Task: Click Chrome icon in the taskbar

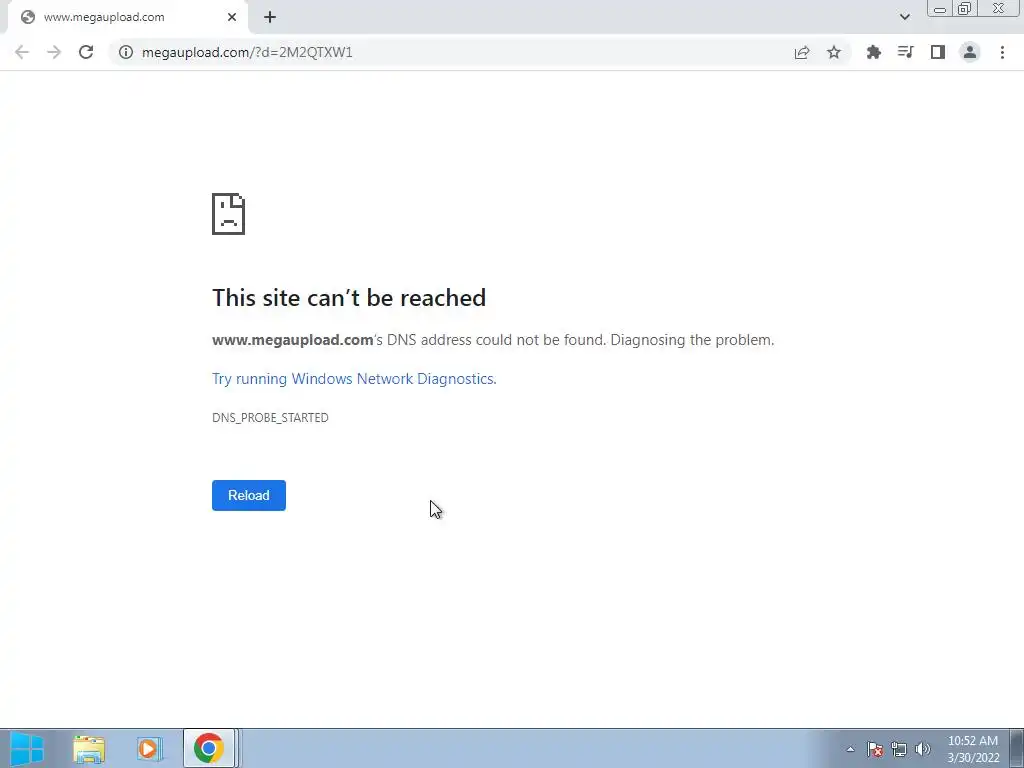Action: point(209,748)
